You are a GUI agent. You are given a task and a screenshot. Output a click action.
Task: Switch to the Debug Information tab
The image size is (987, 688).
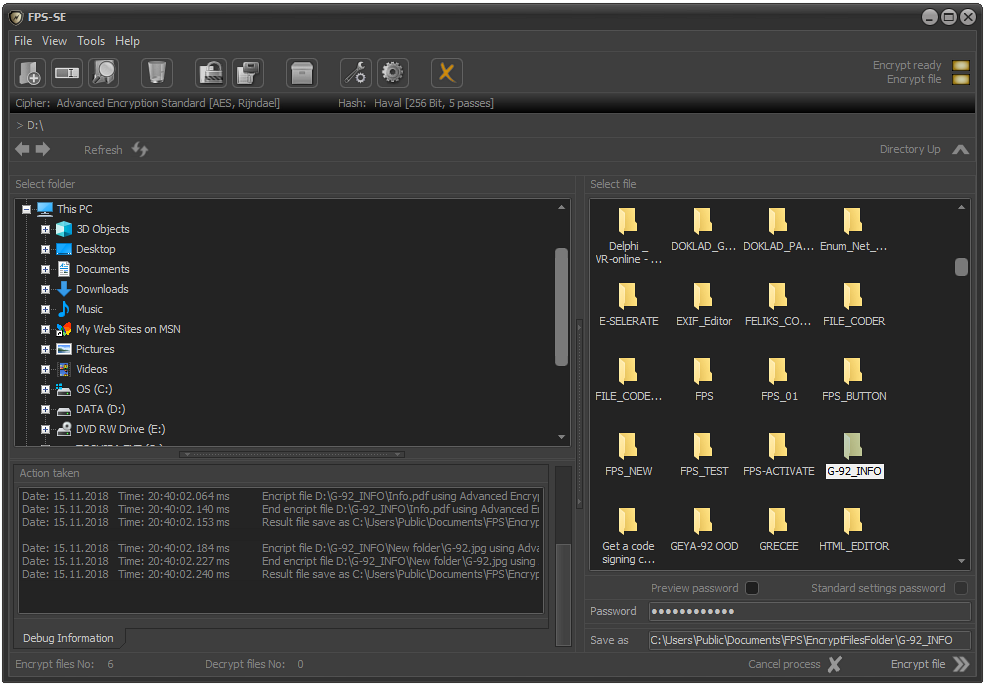68,638
